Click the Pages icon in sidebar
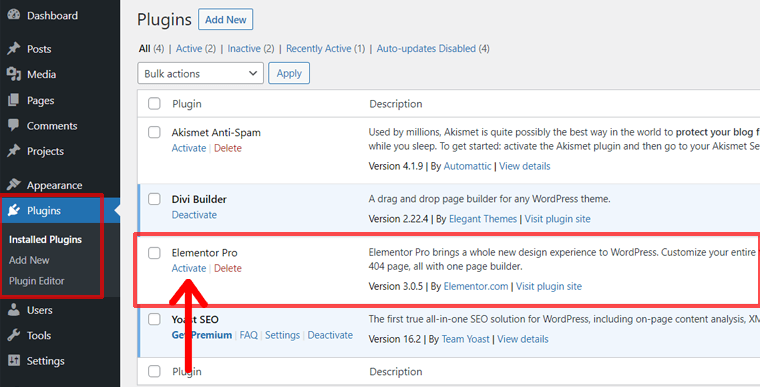The image size is (760, 387). [x=14, y=100]
